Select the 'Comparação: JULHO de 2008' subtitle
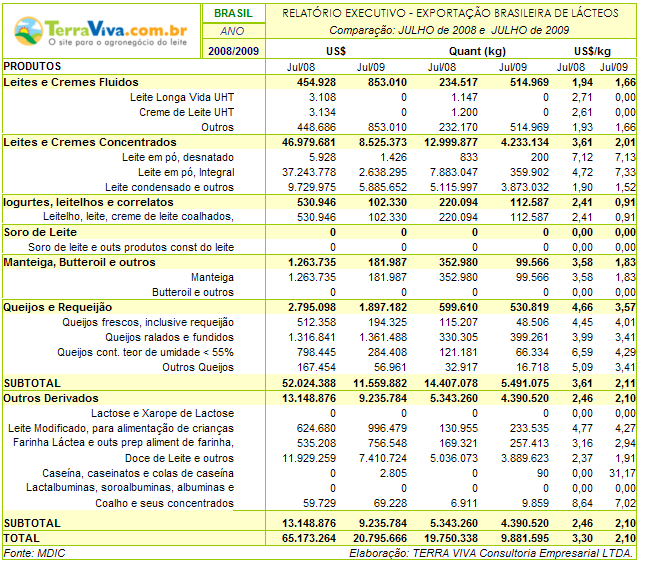Screen dimensions: 645x565 click(x=449, y=30)
